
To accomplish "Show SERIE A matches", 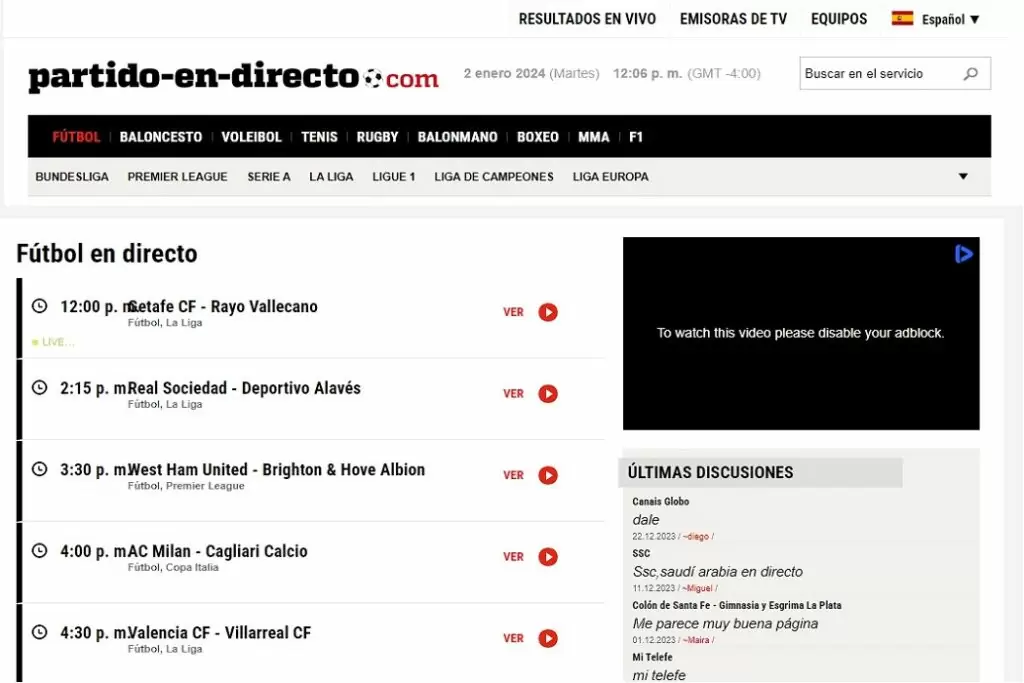I will pyautogui.click(x=269, y=177).
